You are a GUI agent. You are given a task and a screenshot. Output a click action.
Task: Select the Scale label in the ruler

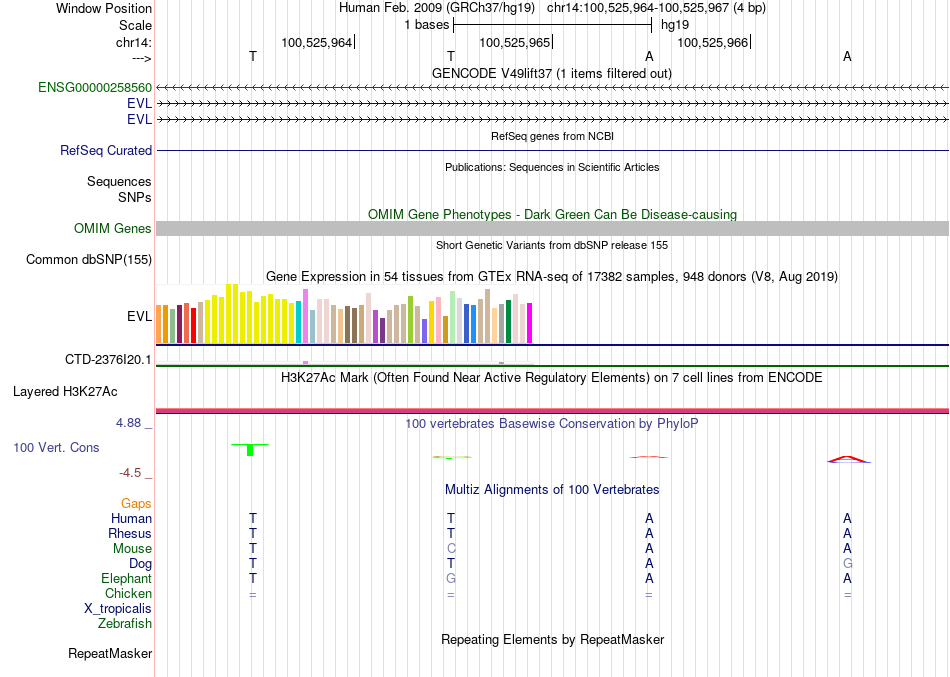point(135,25)
